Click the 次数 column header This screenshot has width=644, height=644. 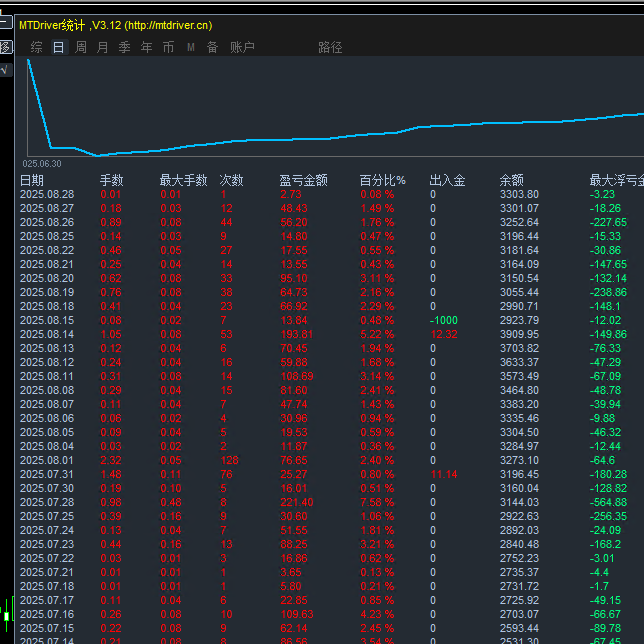231,180
